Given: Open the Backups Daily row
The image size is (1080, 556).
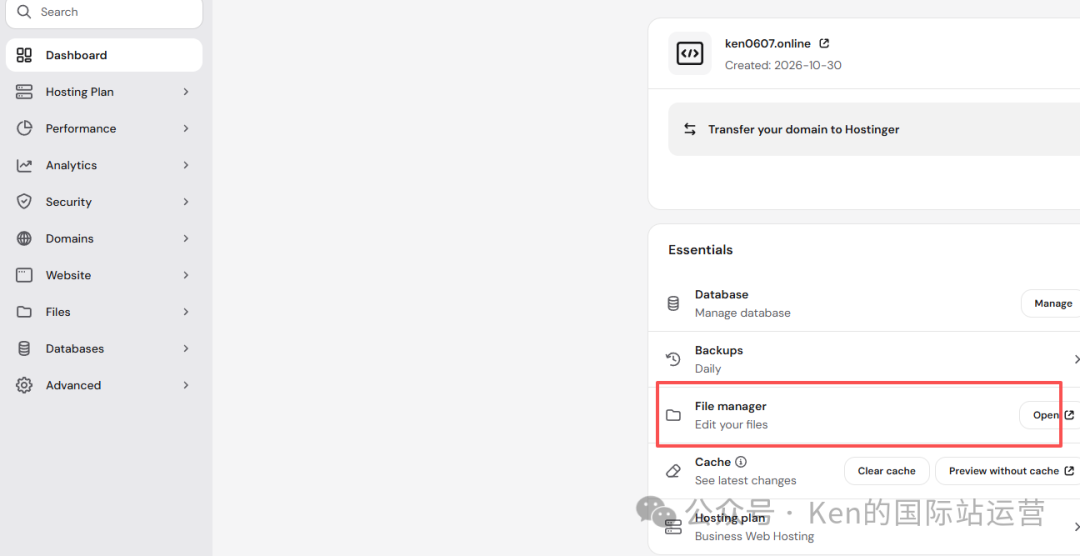Looking at the screenshot, I should tap(864, 359).
